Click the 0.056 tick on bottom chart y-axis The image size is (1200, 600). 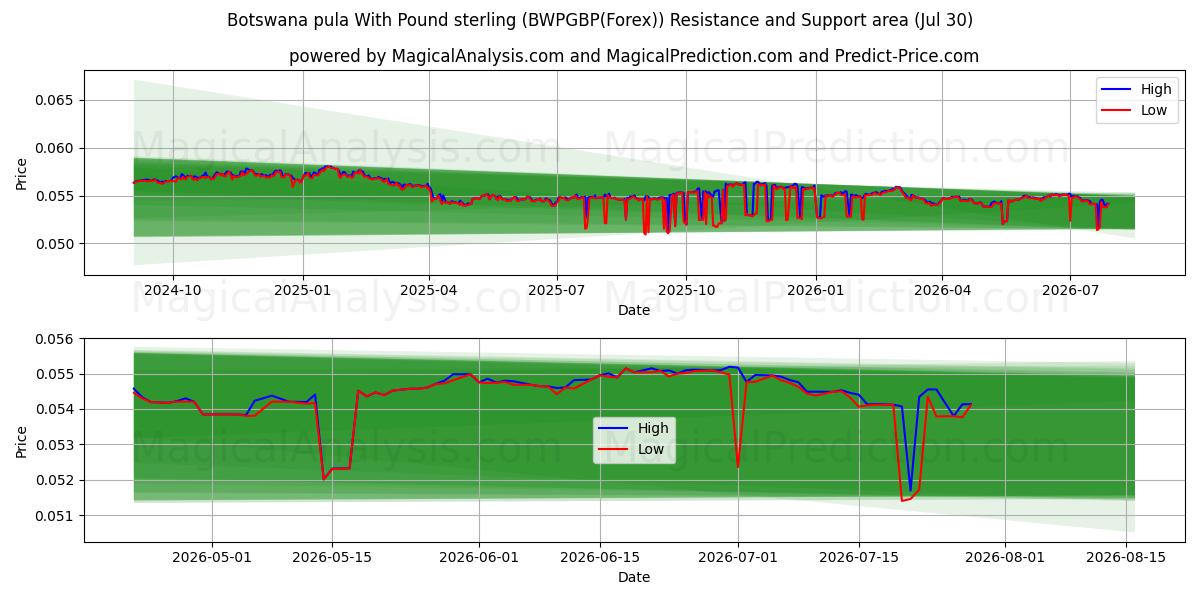point(55,339)
